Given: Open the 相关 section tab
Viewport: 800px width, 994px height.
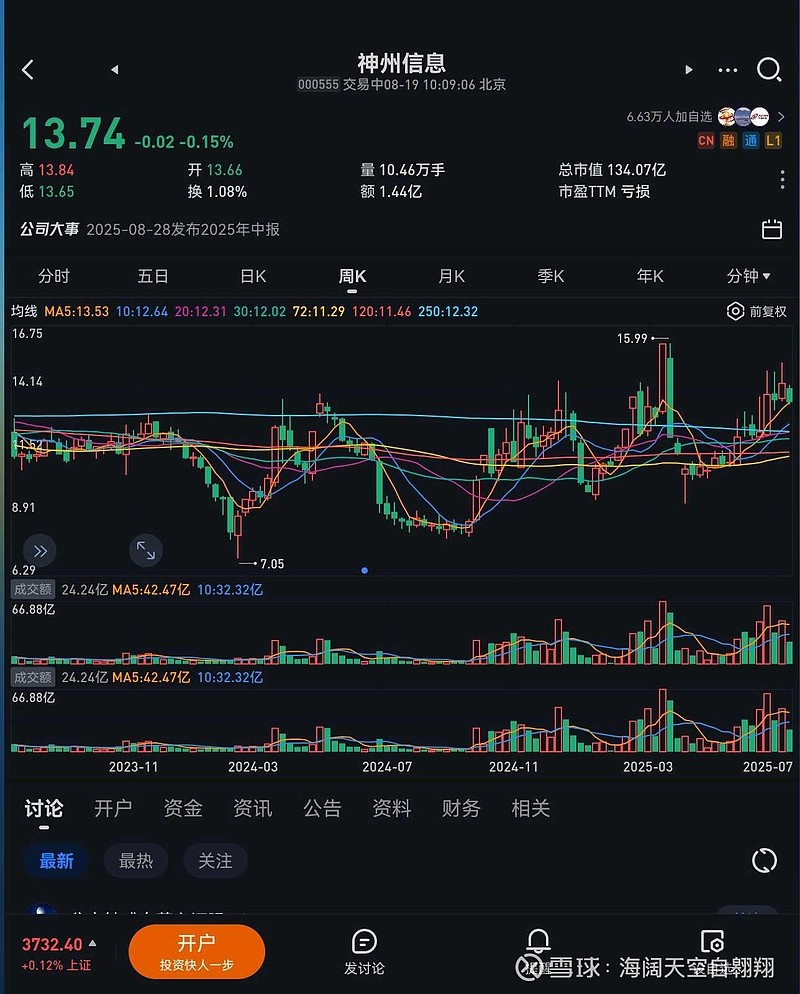Looking at the screenshot, I should 531,808.
